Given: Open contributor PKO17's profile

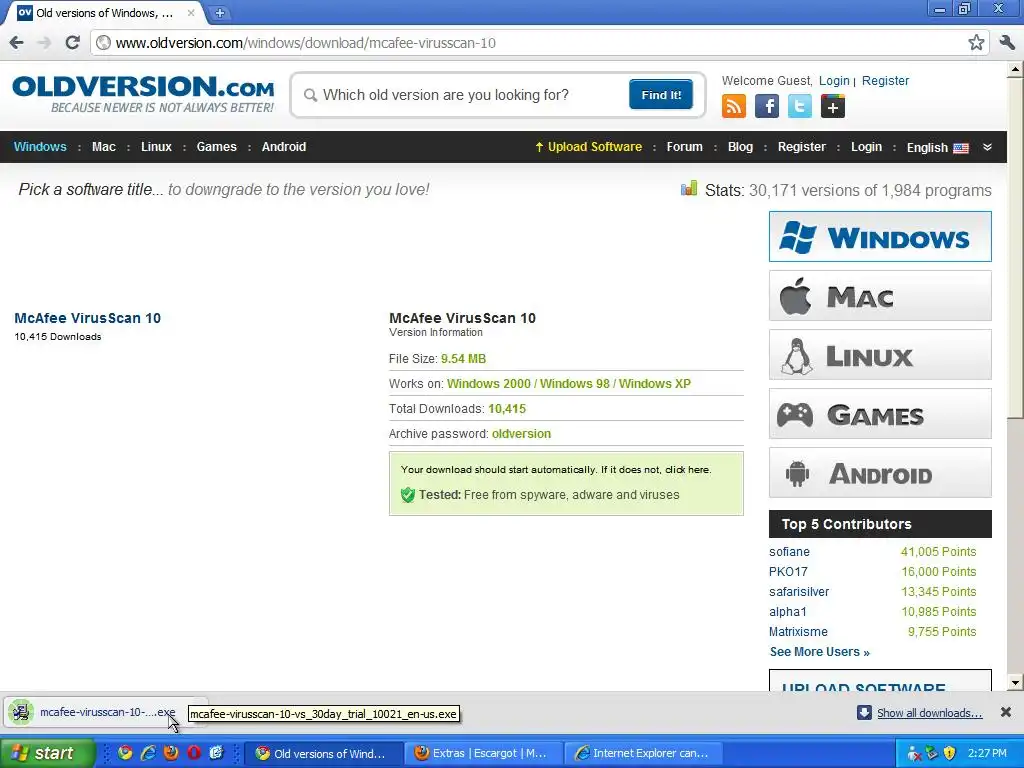Looking at the screenshot, I should pos(788,571).
